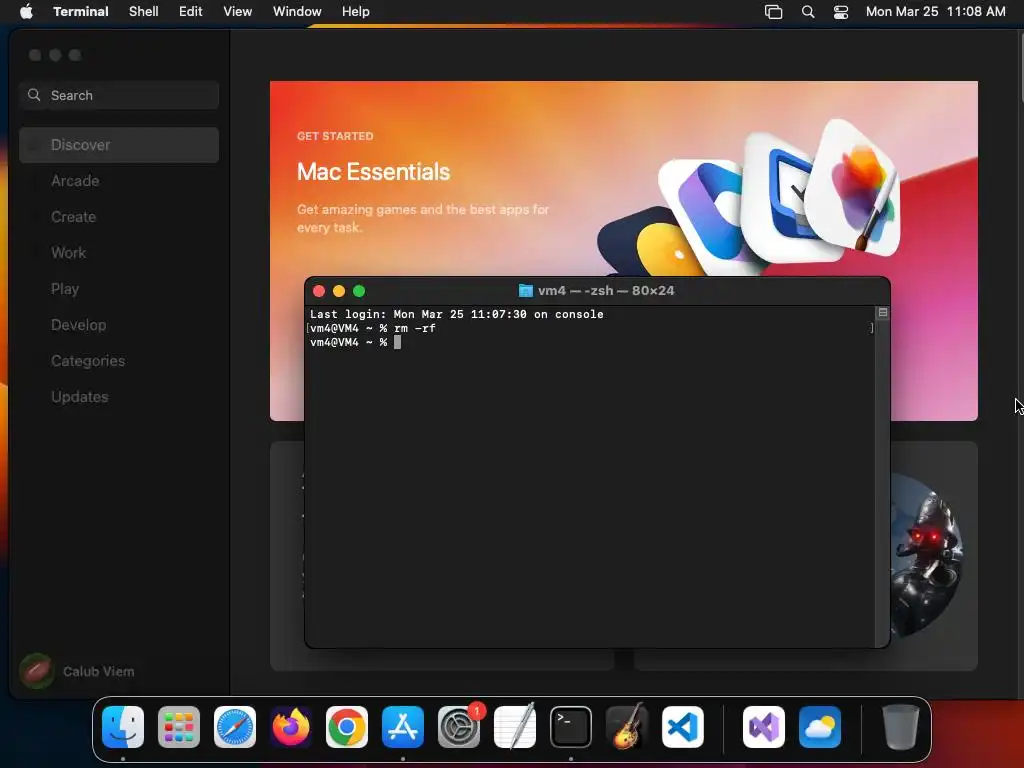Open App Store icon in dock
The height and width of the screenshot is (768, 1024).
point(403,727)
